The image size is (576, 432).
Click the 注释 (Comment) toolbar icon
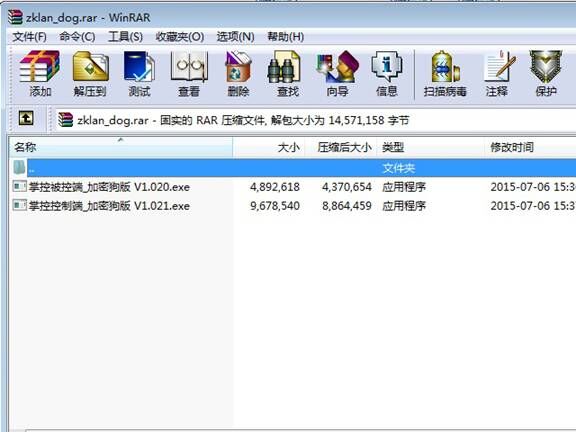[x=500, y=66]
